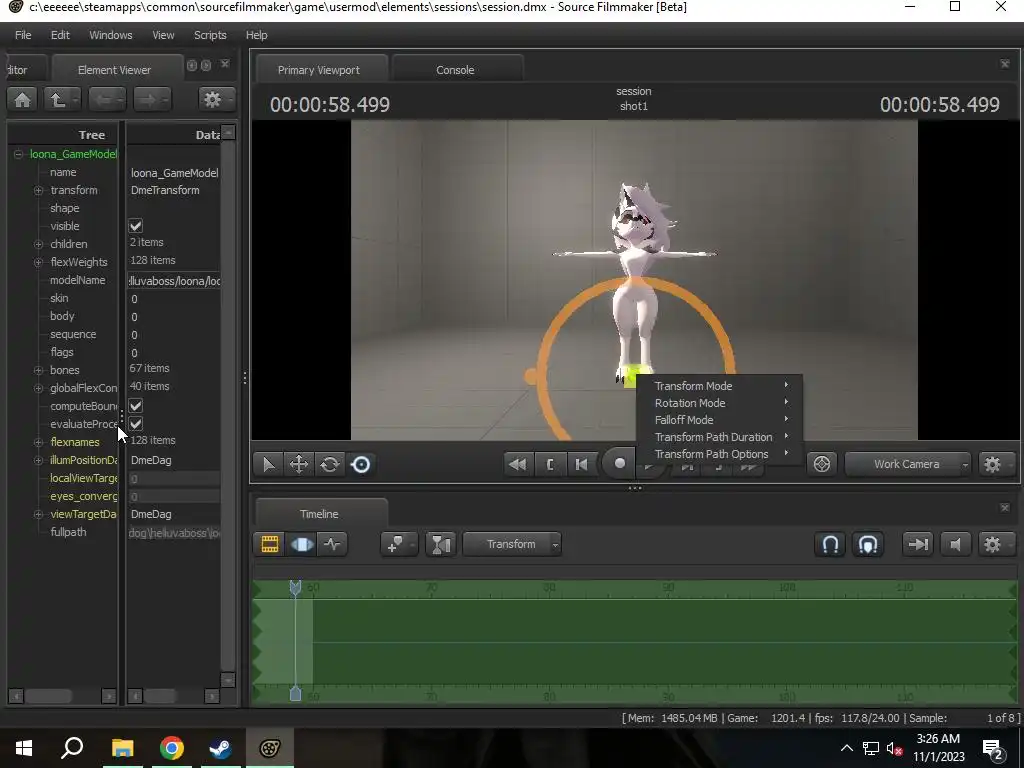Activate the move manipulator tool
Screen dimensions: 1024x768
pos(299,464)
